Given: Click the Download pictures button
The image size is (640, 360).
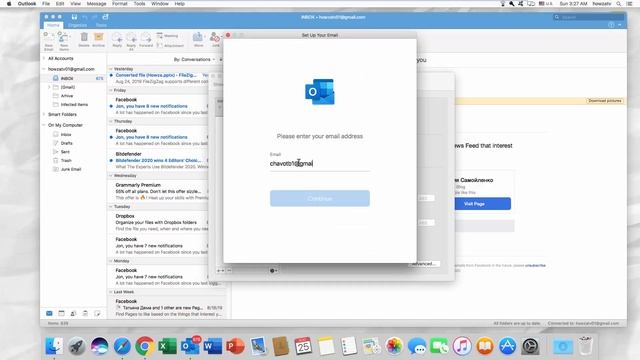Looking at the screenshot, I should tap(605, 100).
